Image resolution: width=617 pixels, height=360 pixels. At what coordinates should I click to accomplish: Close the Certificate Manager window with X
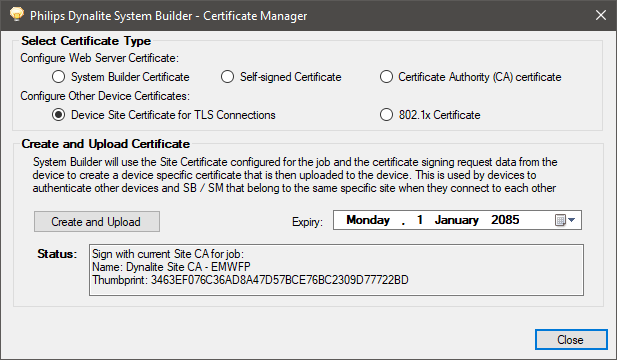click(600, 15)
